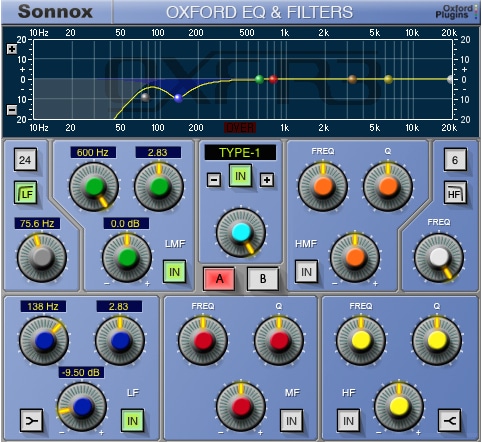Click the 0.0 dB gain value field
482x442 pixels.
[x=126, y=223]
